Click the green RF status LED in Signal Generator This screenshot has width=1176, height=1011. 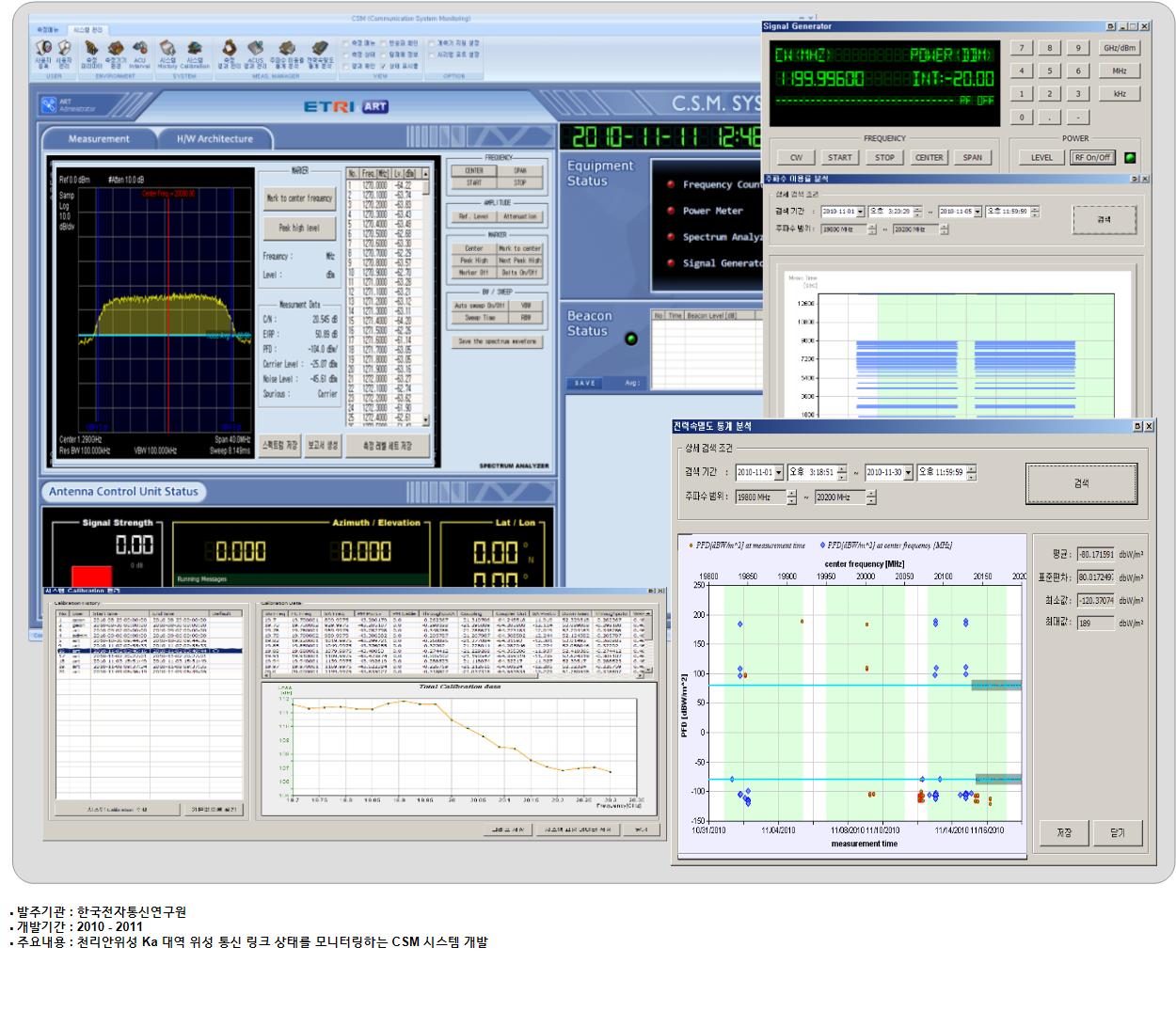[1130, 158]
